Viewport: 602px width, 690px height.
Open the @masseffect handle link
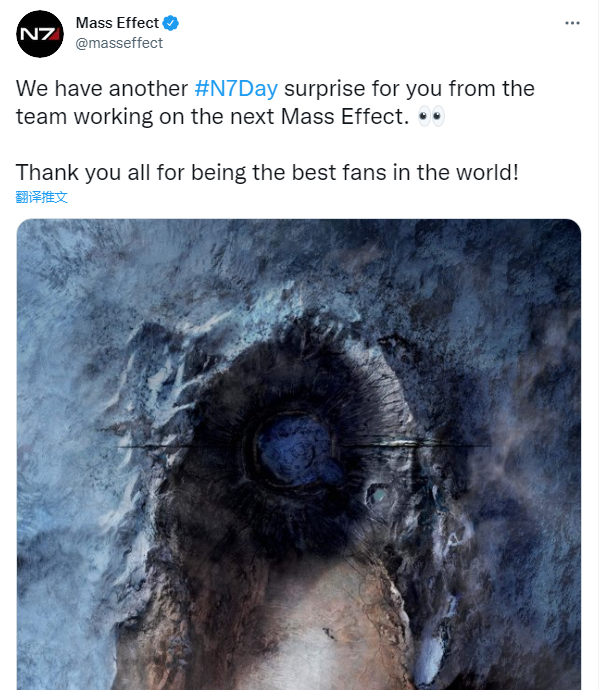coord(119,43)
